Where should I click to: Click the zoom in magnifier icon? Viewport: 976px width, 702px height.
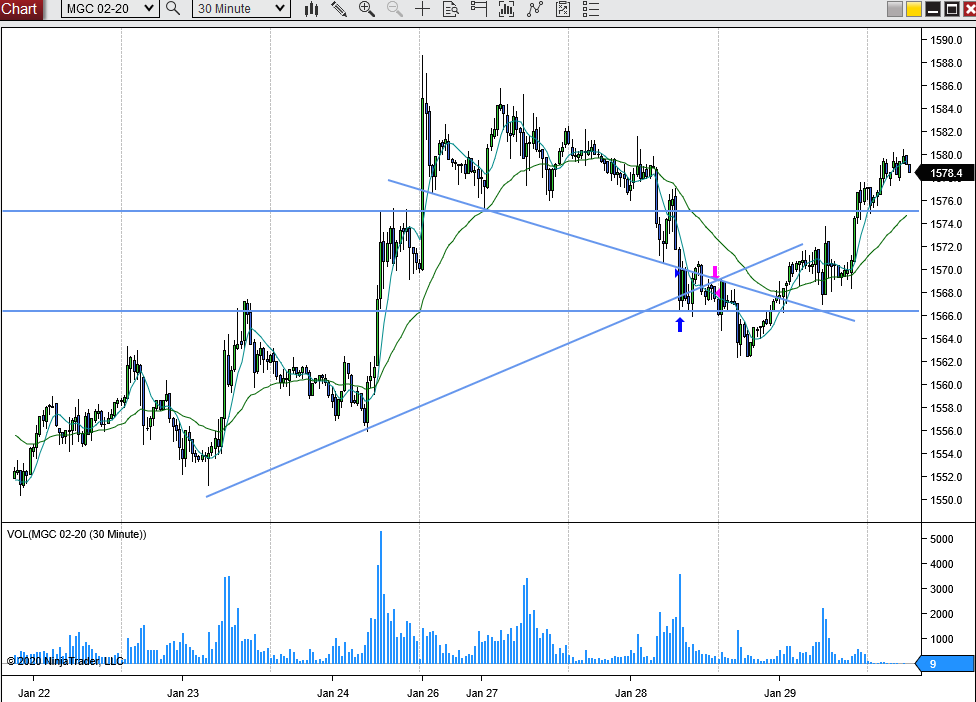pos(367,9)
